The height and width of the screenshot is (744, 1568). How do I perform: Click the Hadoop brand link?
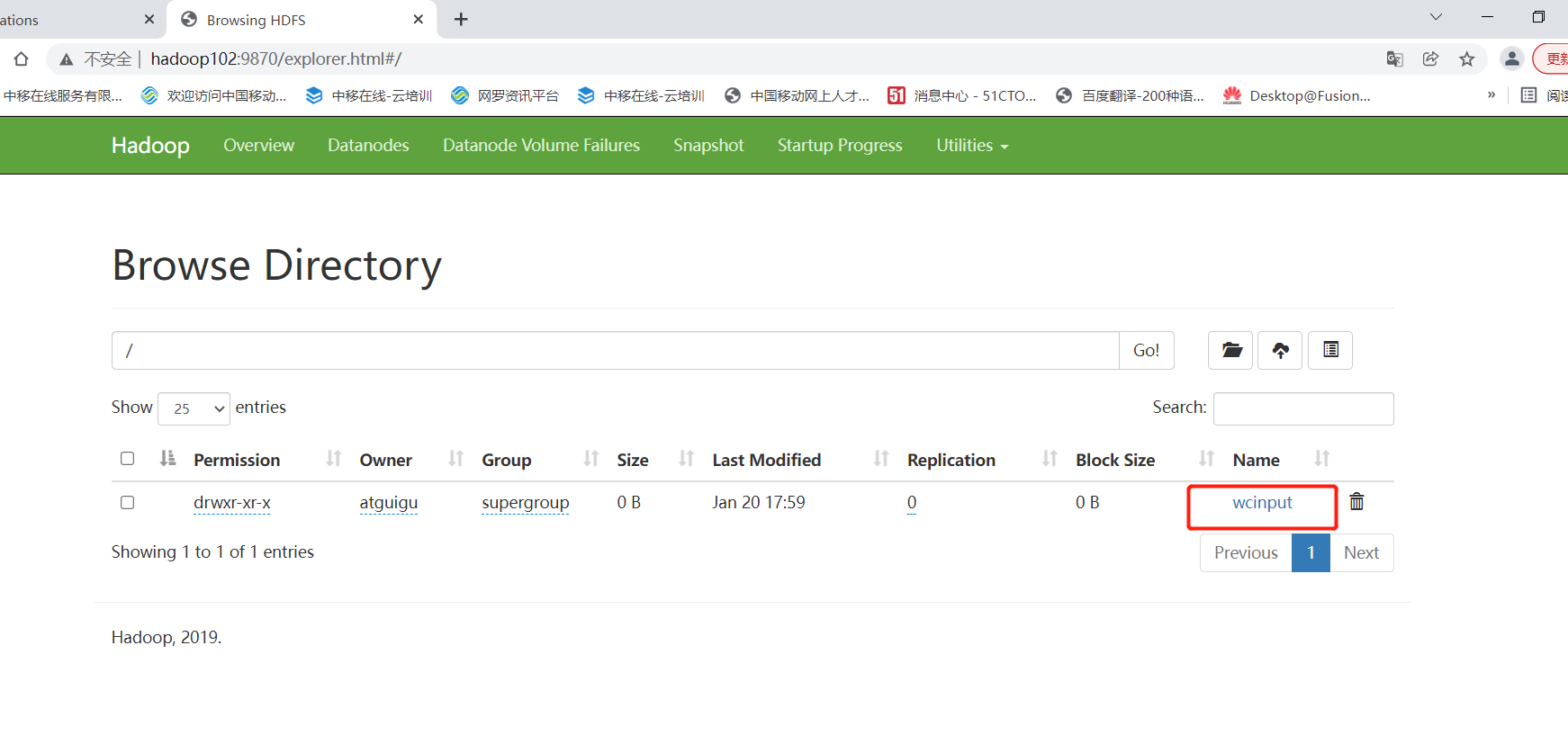pyautogui.click(x=150, y=145)
